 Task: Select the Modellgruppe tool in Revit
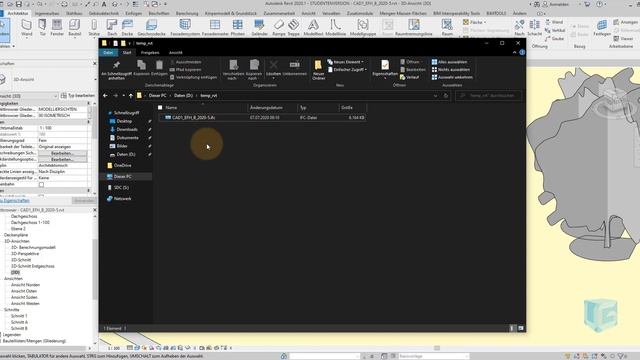click(363, 28)
